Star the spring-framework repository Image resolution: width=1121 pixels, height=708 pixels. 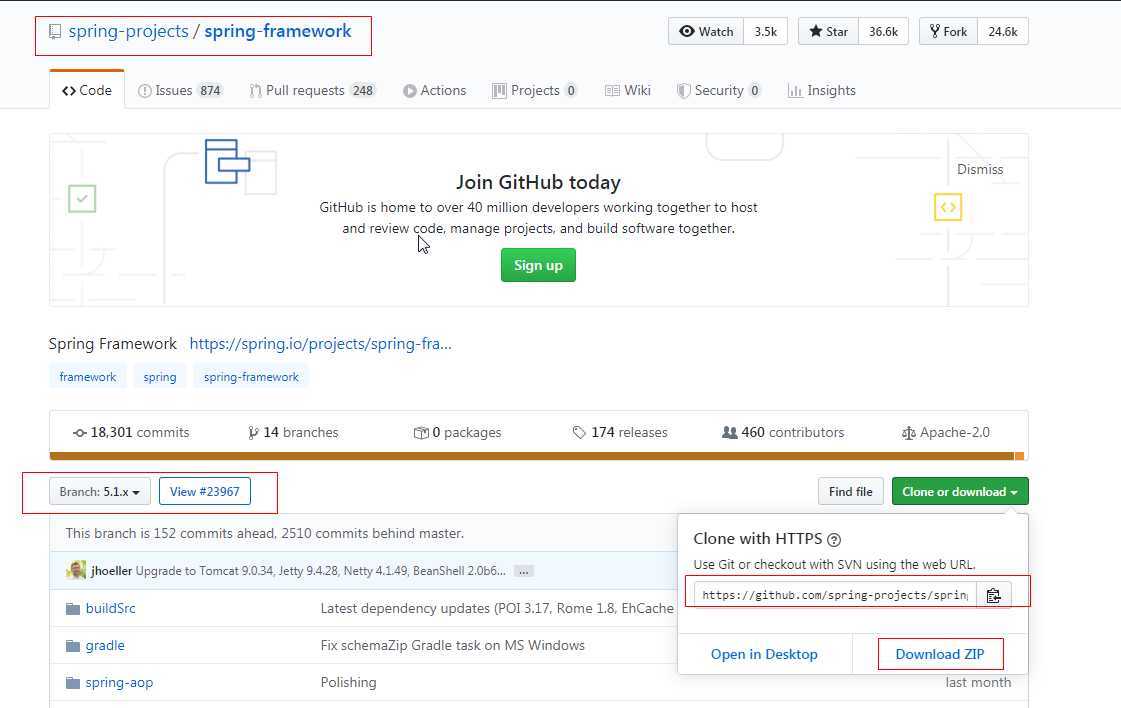coord(828,31)
